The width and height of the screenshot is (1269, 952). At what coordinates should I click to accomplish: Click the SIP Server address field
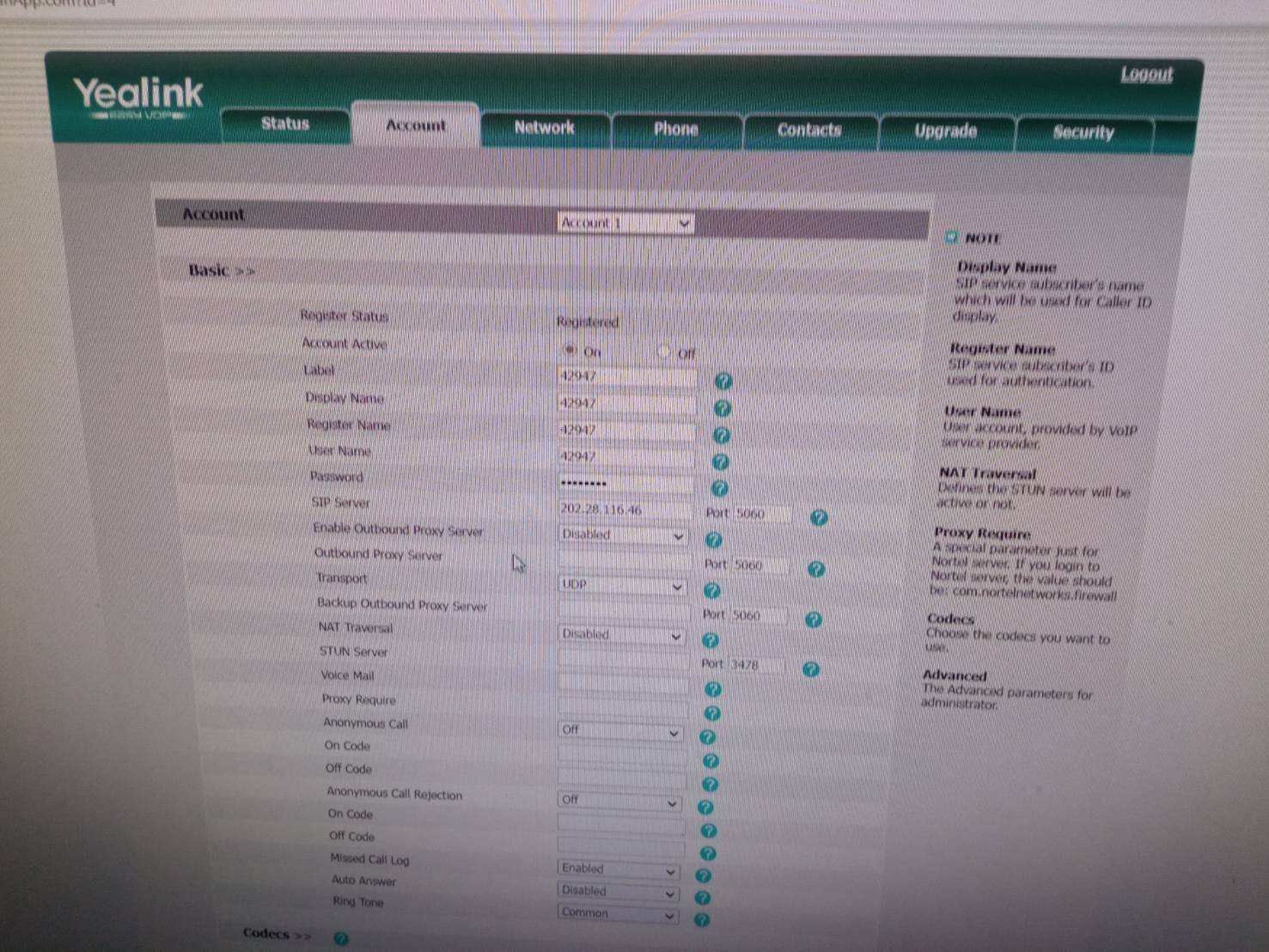coord(625,510)
